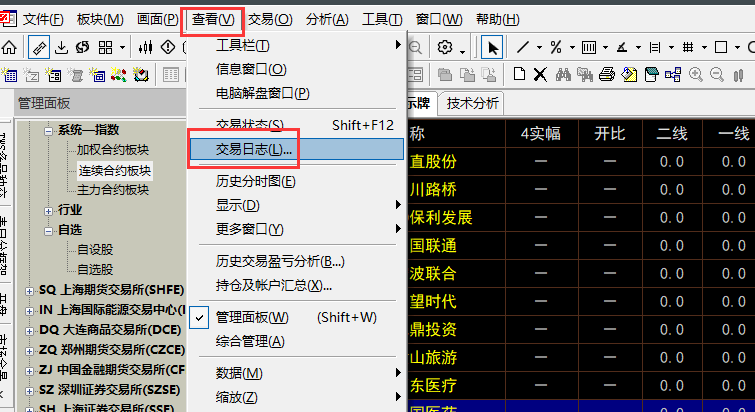The width and height of the screenshot is (755, 412).
Task: Open dropdown arrow beside the line tool
Action: [x=539, y=48]
